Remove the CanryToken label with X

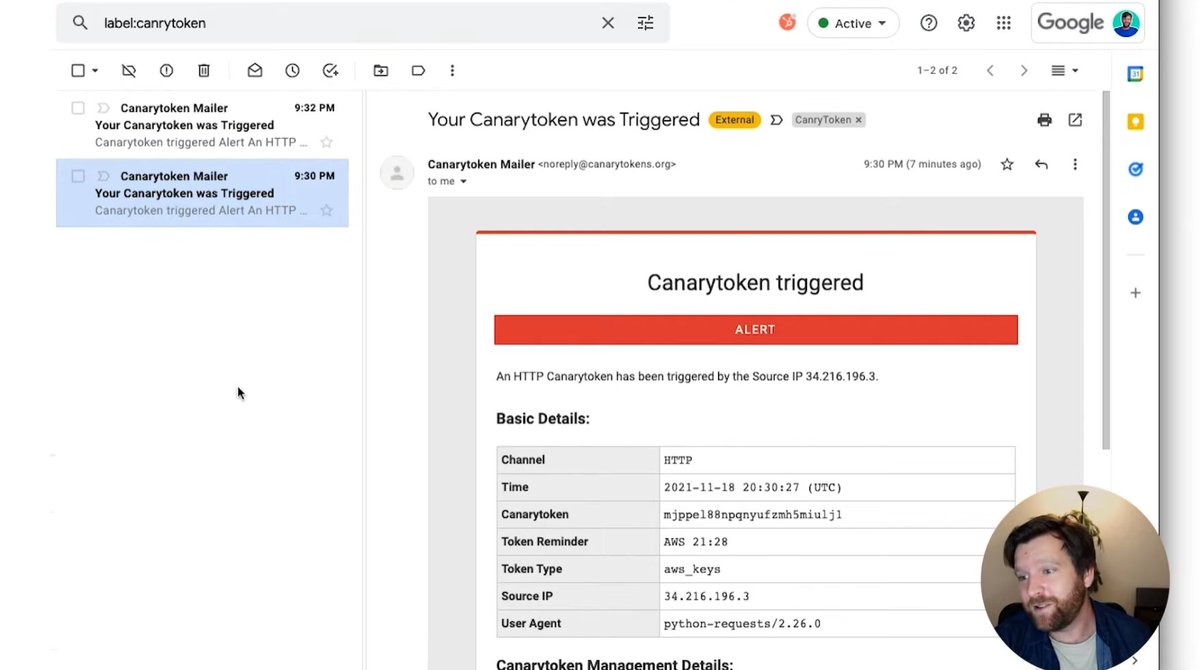pos(858,120)
